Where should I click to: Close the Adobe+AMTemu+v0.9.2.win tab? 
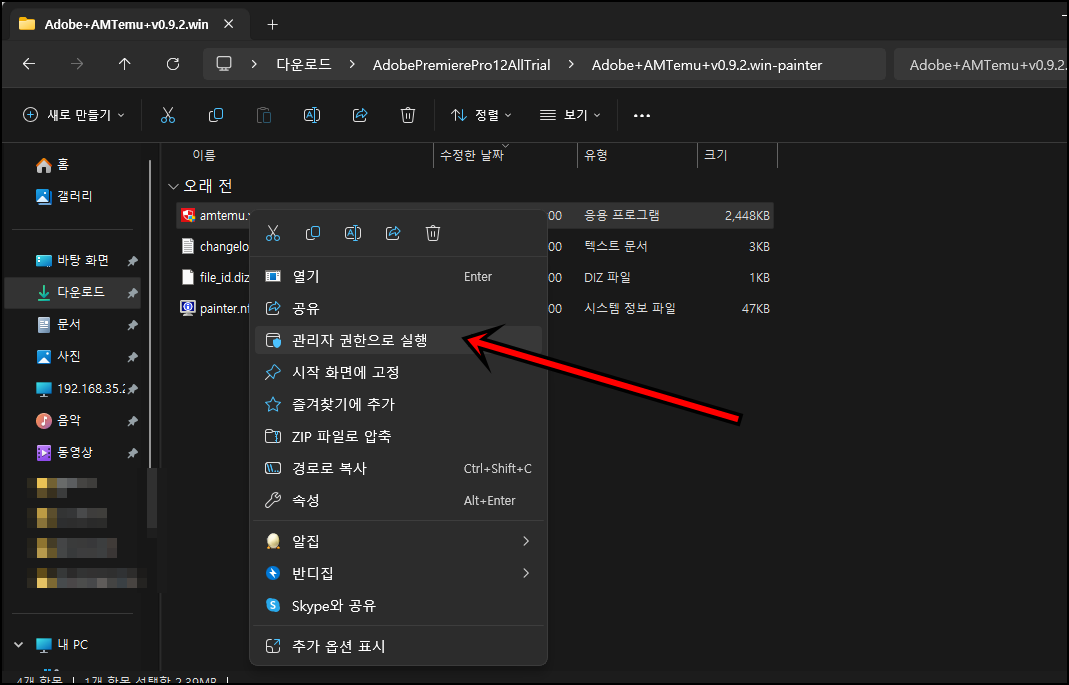228,24
